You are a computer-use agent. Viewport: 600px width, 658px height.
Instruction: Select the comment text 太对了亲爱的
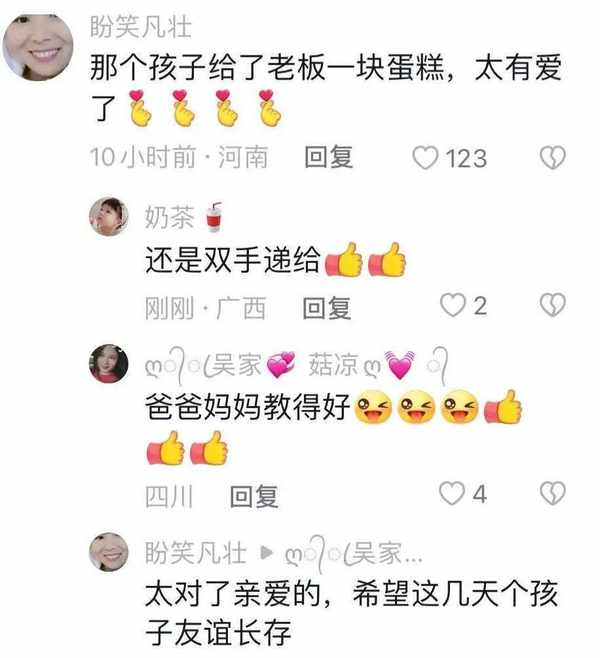(x=233, y=594)
